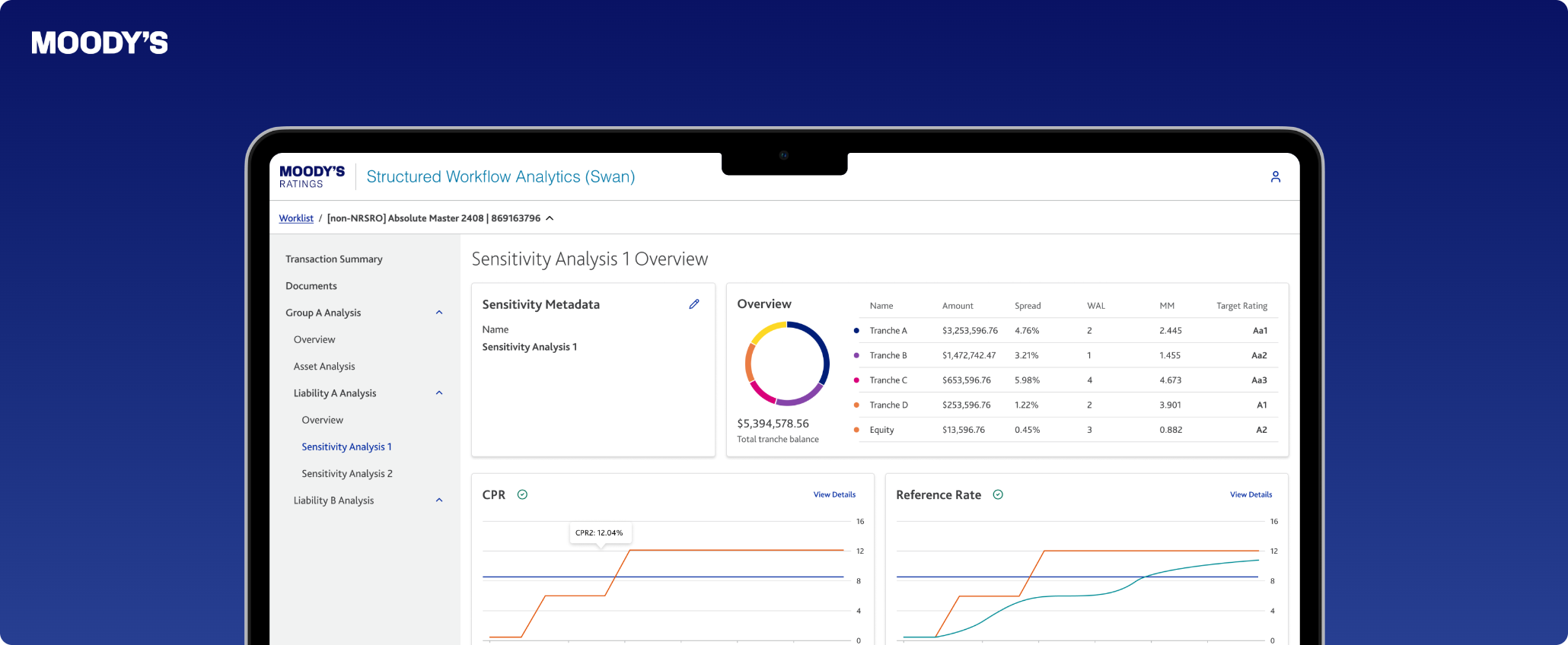
Task: Collapse Group A Analysis section
Action: 439,313
